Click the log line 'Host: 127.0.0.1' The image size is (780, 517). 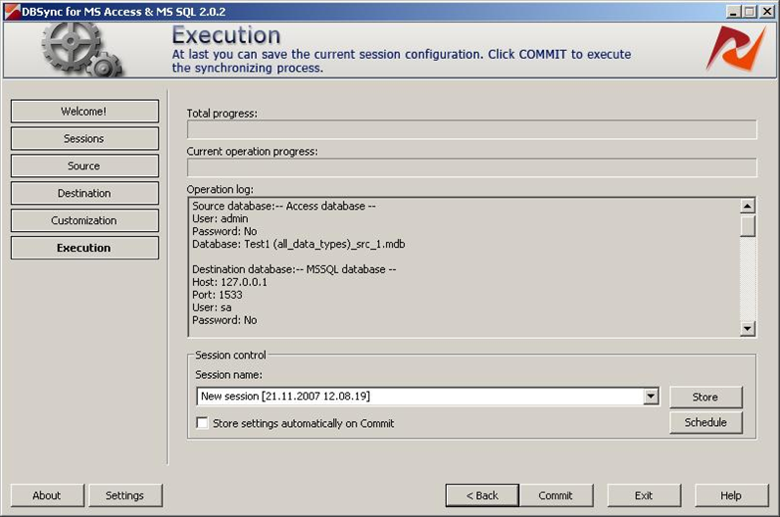click(x=229, y=282)
